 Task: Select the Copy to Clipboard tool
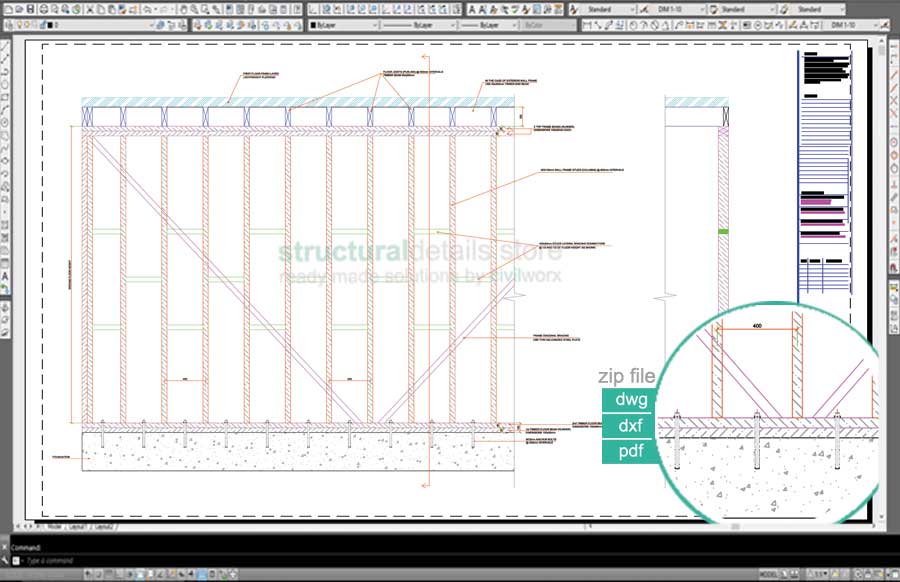click(x=100, y=8)
